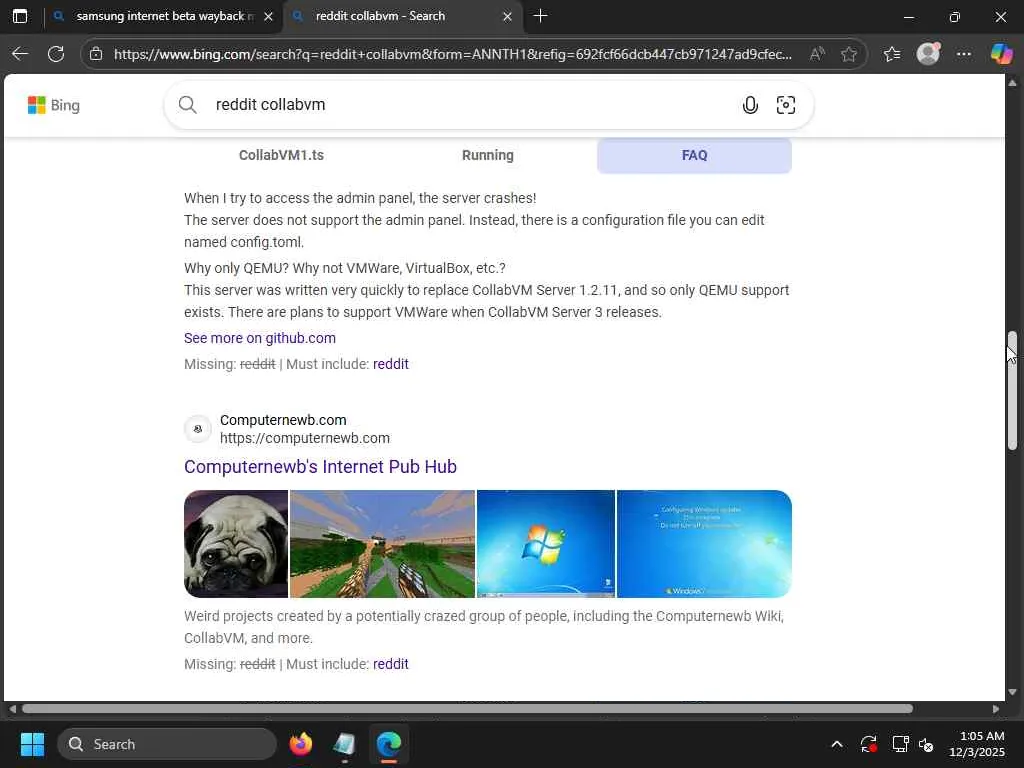Click the Edge icon on taskbar

389,744
